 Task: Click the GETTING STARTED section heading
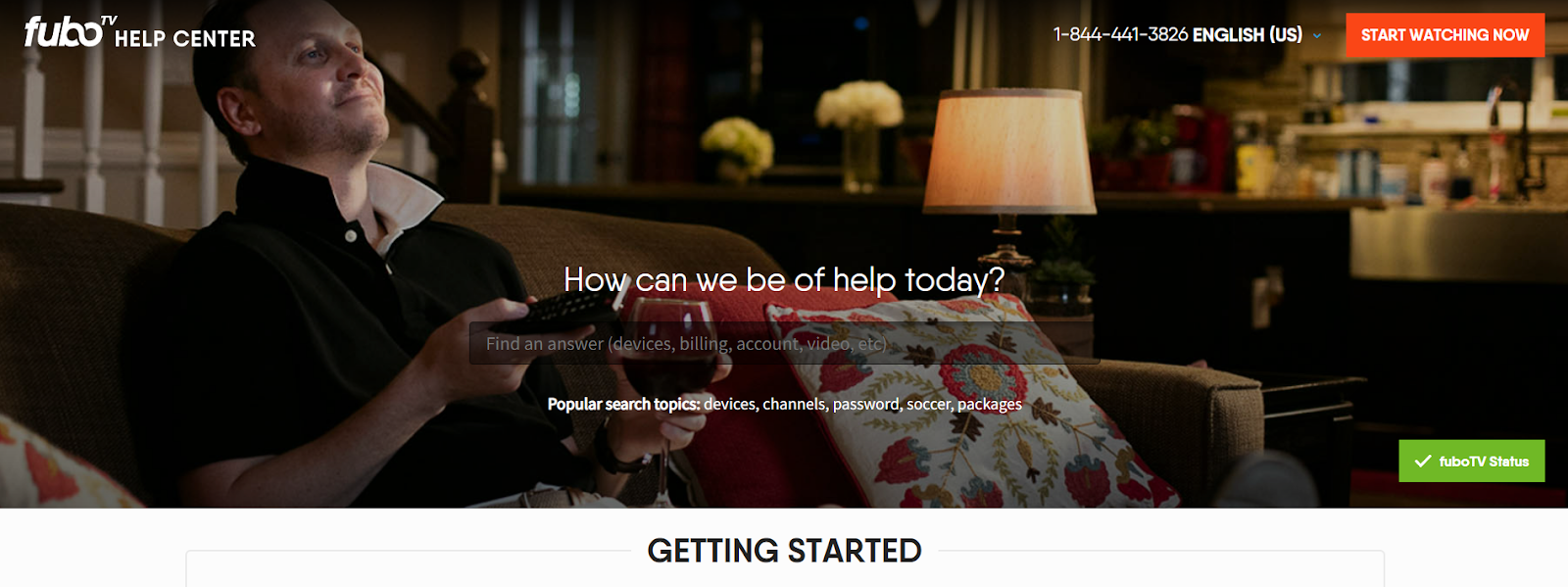pos(784,551)
